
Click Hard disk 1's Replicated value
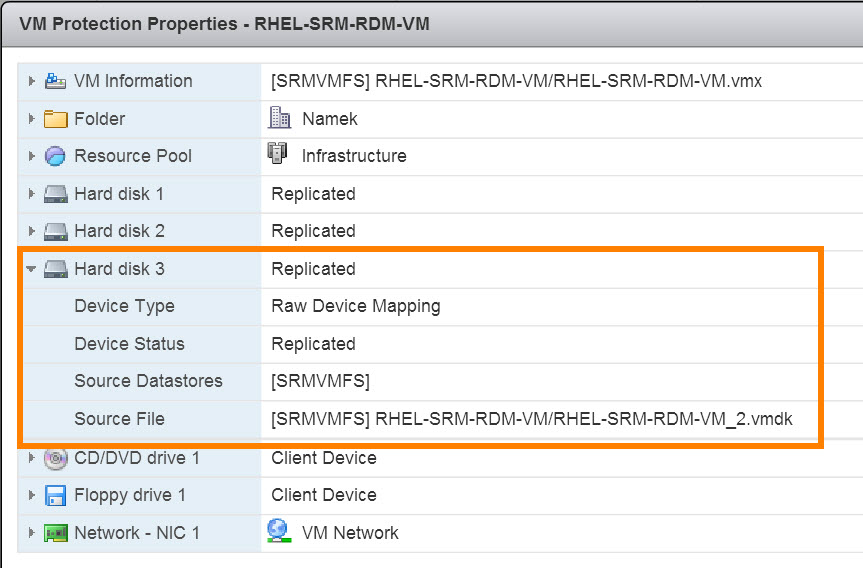pyautogui.click(x=313, y=194)
